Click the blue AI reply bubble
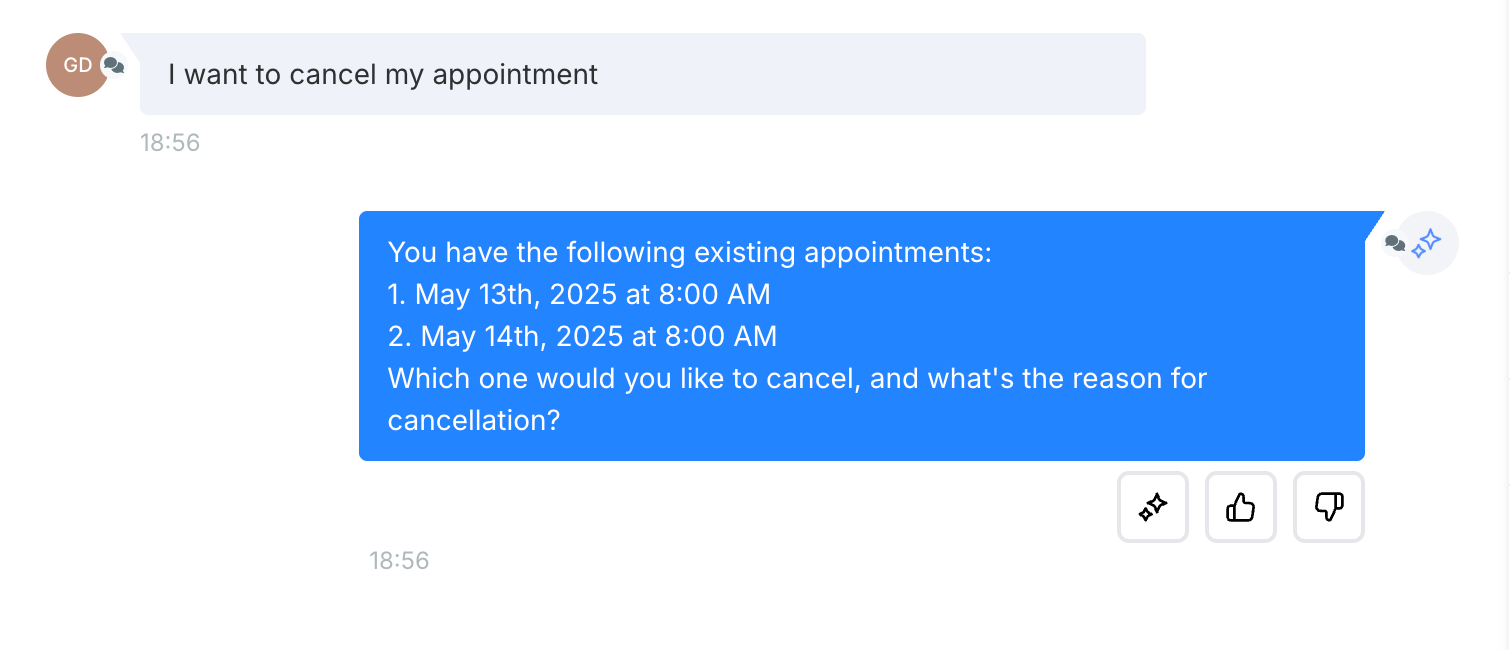 click(x=862, y=336)
